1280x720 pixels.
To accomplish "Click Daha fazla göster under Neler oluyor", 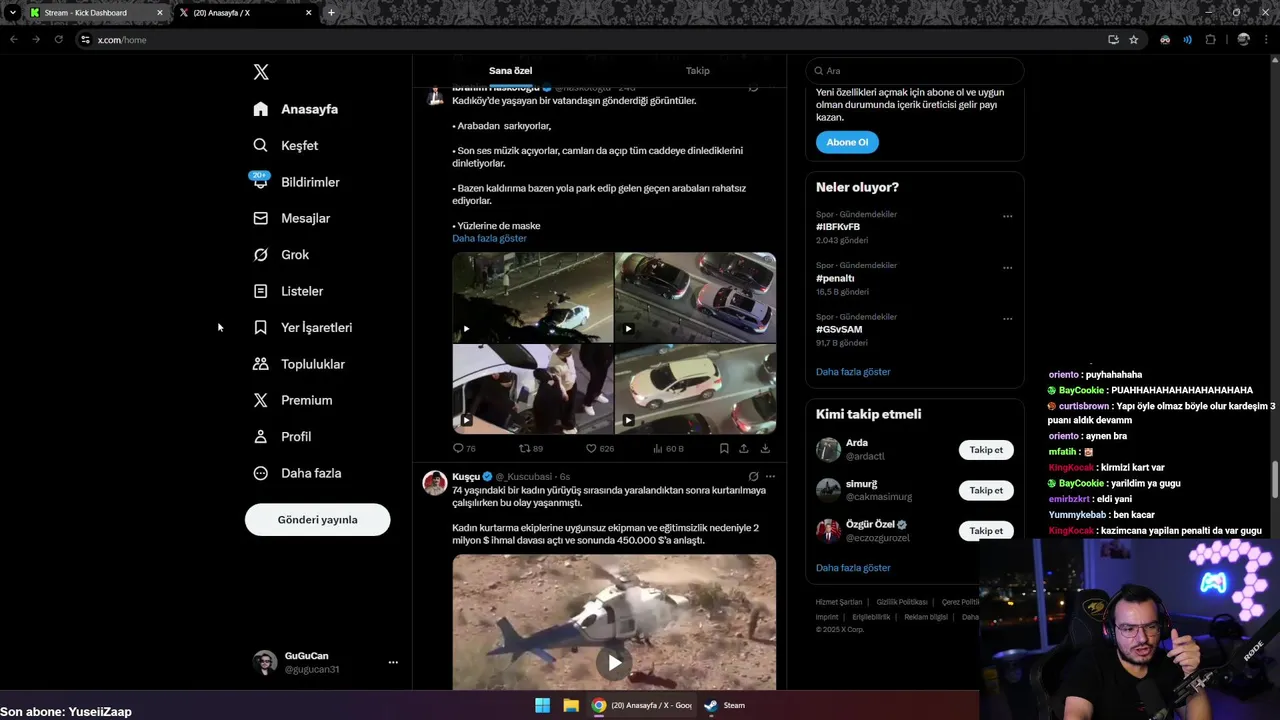I will click(x=853, y=372).
